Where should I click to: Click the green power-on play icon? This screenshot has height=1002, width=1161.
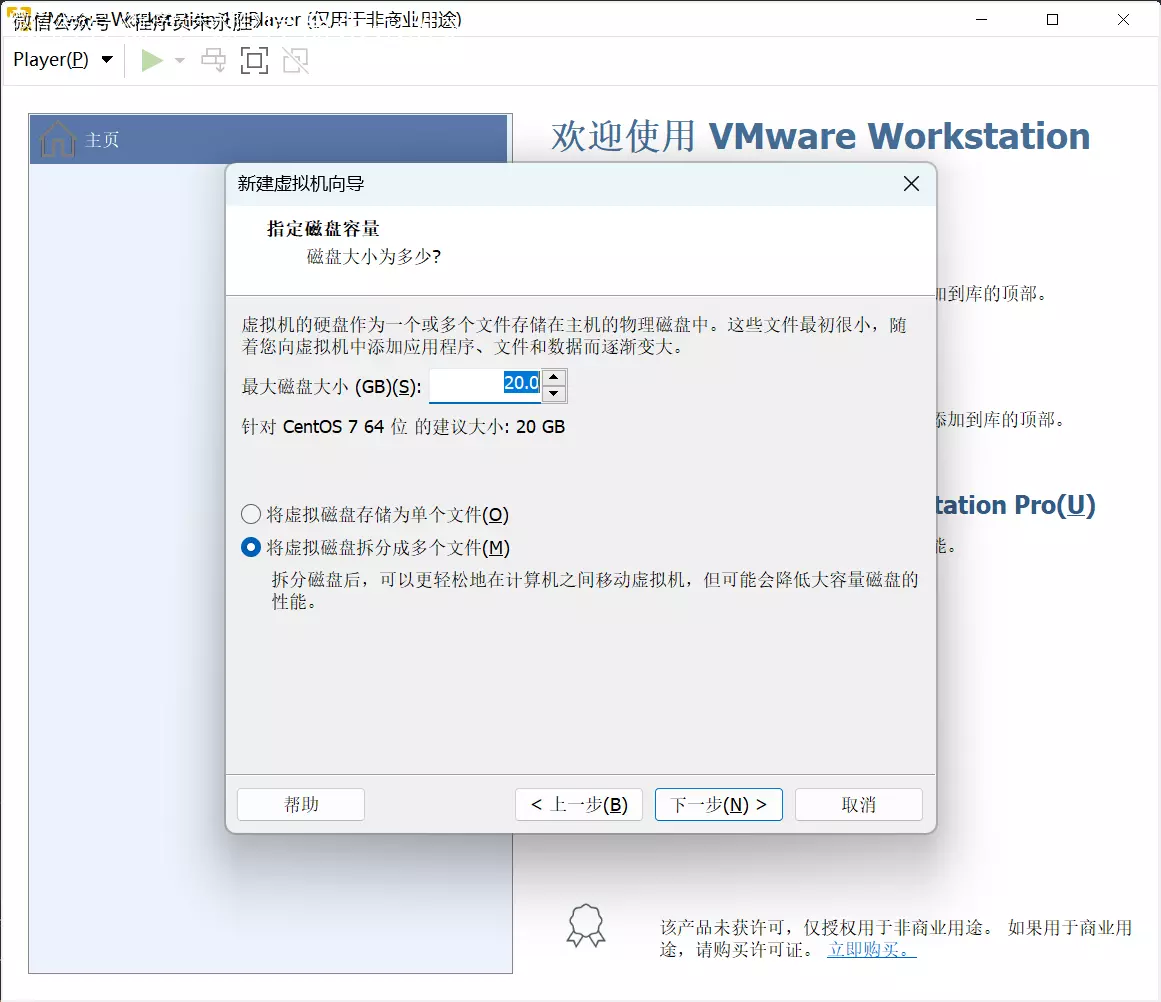pyautogui.click(x=152, y=61)
